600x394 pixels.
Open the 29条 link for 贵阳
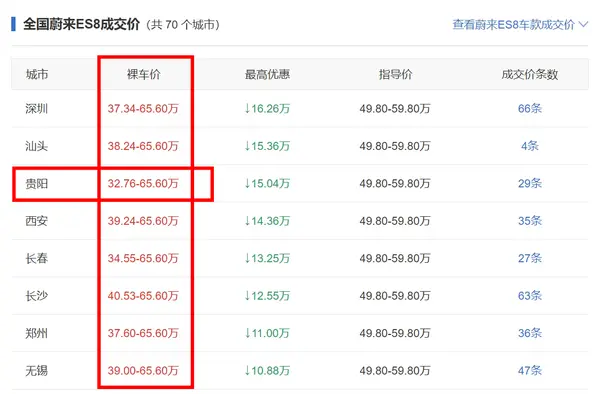[x=530, y=183]
